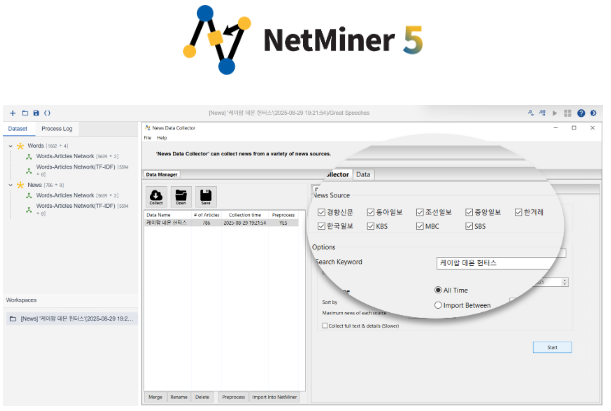The height and width of the screenshot is (411, 611).
Task: Click the run/play arrow icon at top right
Action: (x=554, y=113)
